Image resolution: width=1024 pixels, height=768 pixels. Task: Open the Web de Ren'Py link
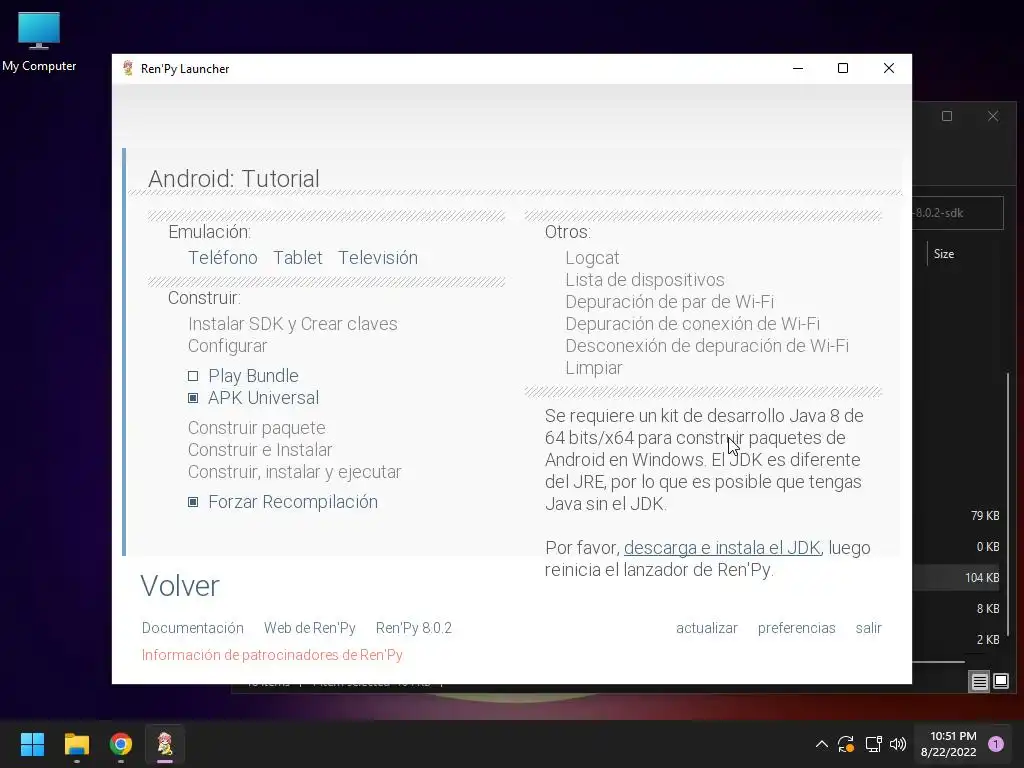[310, 628]
